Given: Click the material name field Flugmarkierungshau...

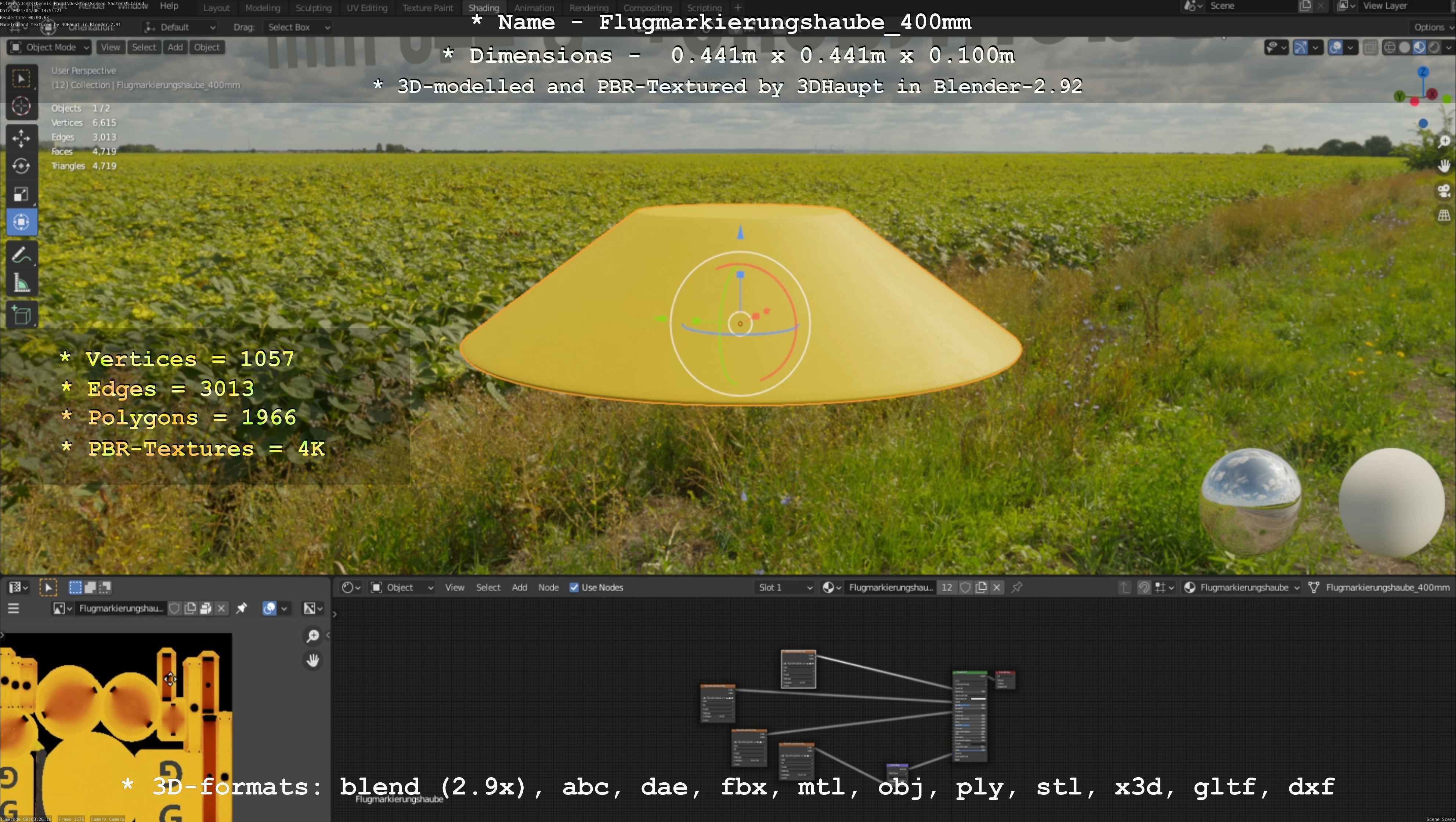Looking at the screenshot, I should [890, 587].
